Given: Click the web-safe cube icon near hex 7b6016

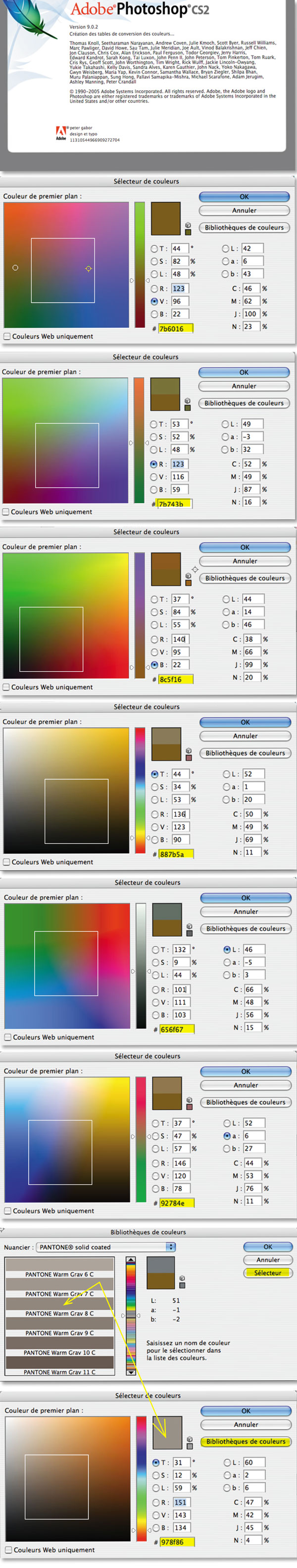Looking at the screenshot, I should click(x=188, y=225).
